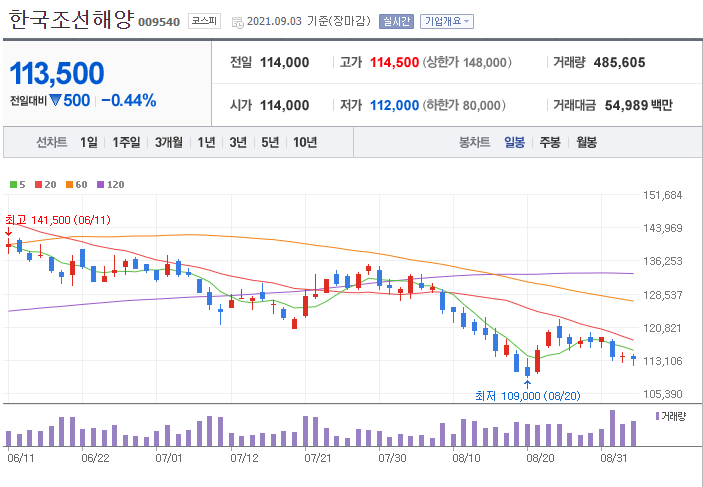Viewport: 703px width, 487px height.
Task: Click 전일 value 114,000
Action: [285, 62]
